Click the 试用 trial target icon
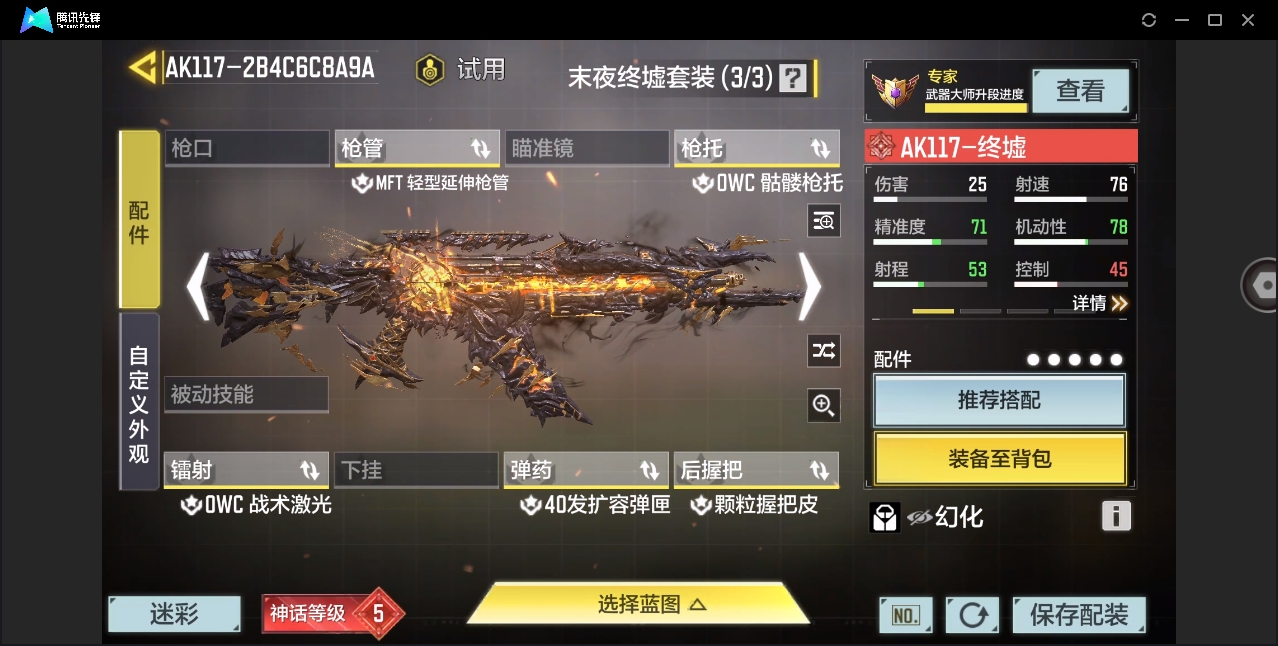 click(x=431, y=70)
